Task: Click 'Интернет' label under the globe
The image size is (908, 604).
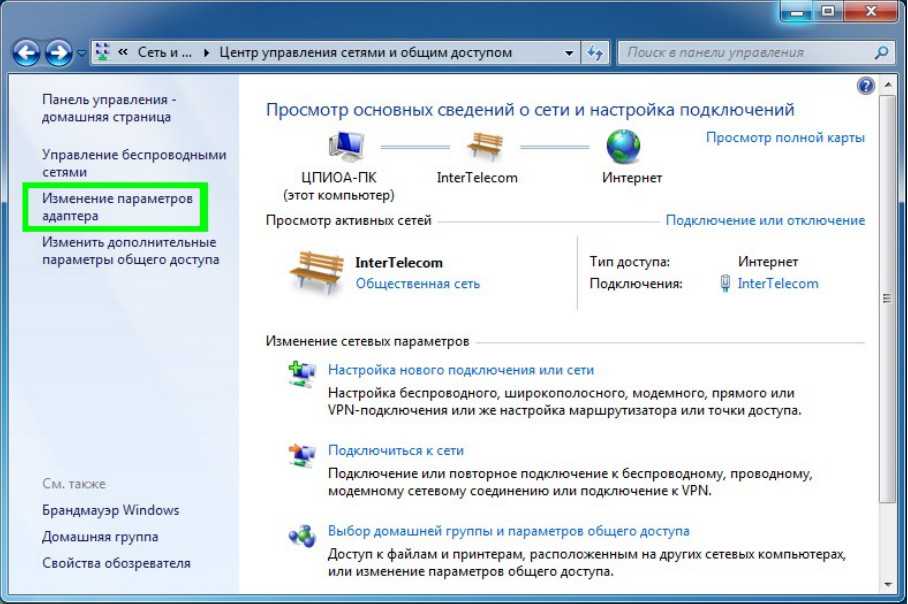Action: 631,178
